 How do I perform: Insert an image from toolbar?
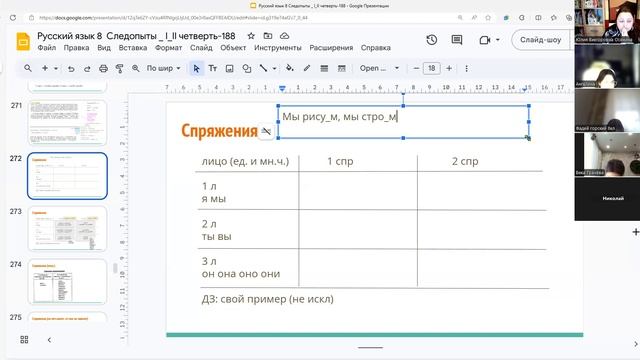229,69
